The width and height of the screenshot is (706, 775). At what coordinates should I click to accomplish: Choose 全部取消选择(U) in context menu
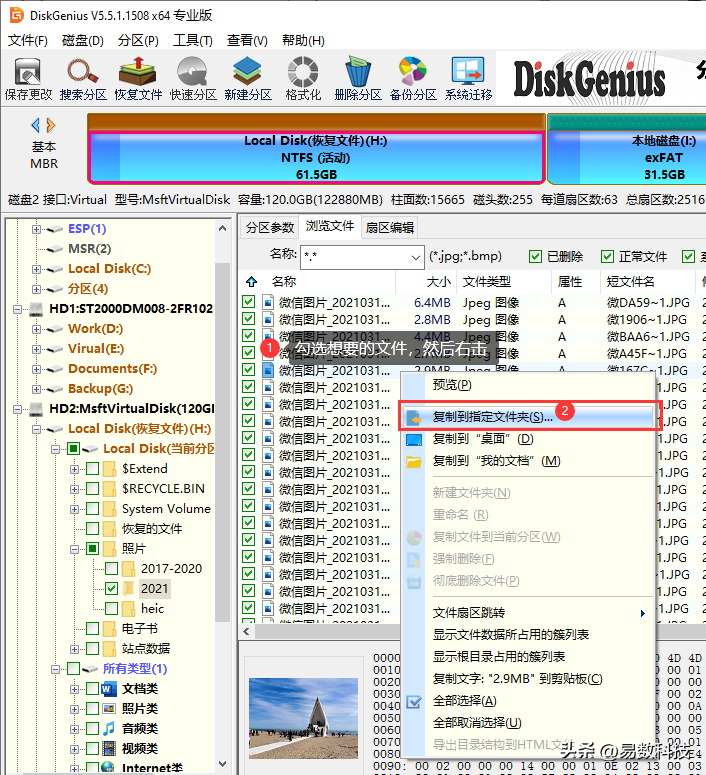477,723
